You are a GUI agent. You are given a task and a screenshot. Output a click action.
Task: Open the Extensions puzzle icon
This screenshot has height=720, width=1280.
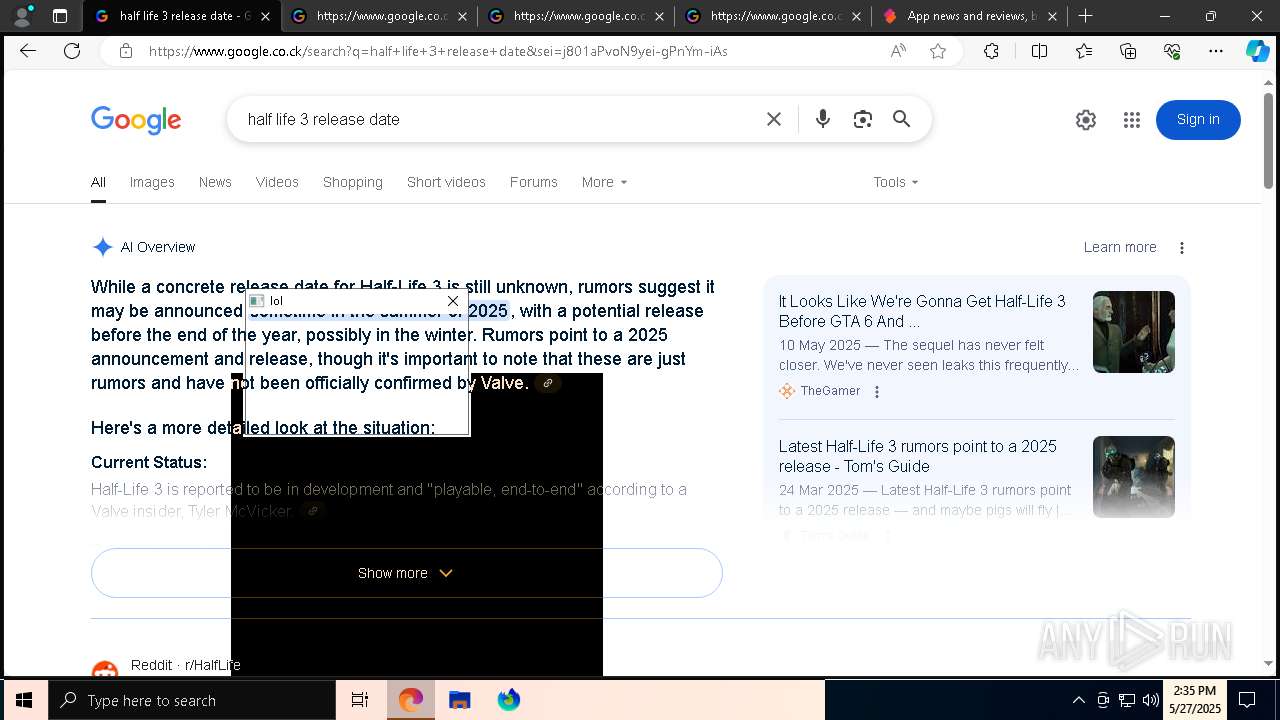click(991, 51)
